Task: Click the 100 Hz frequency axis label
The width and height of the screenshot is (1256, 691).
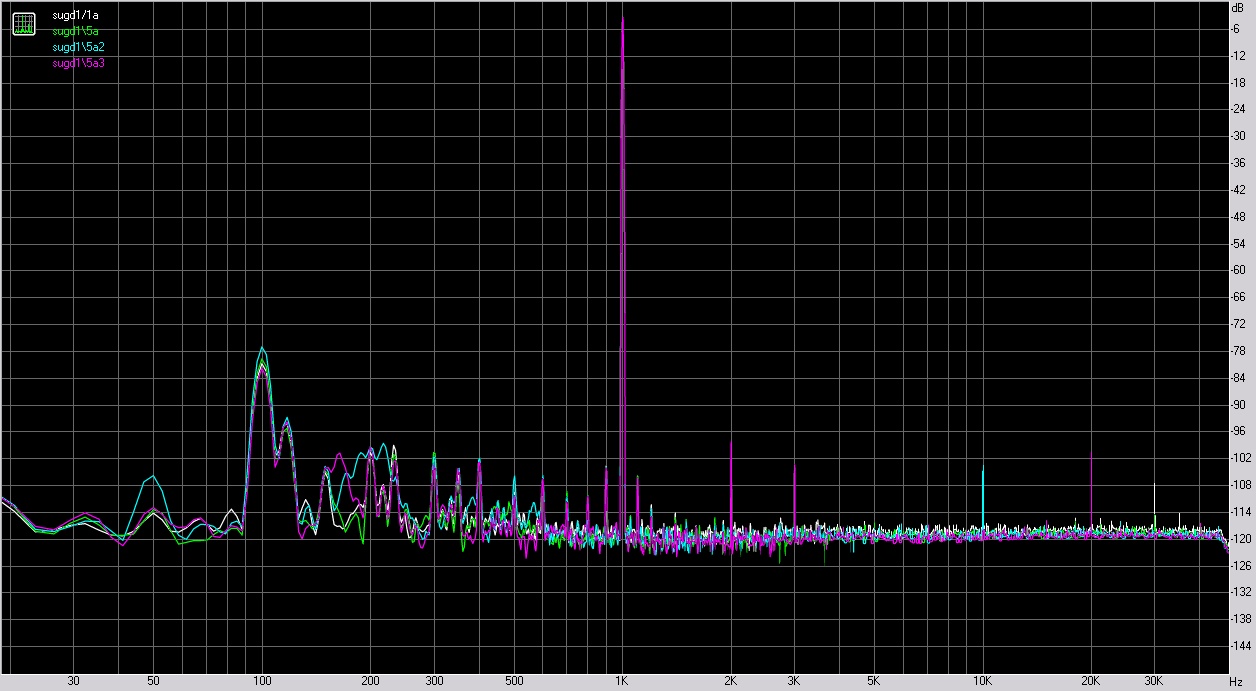Action: tap(262, 682)
